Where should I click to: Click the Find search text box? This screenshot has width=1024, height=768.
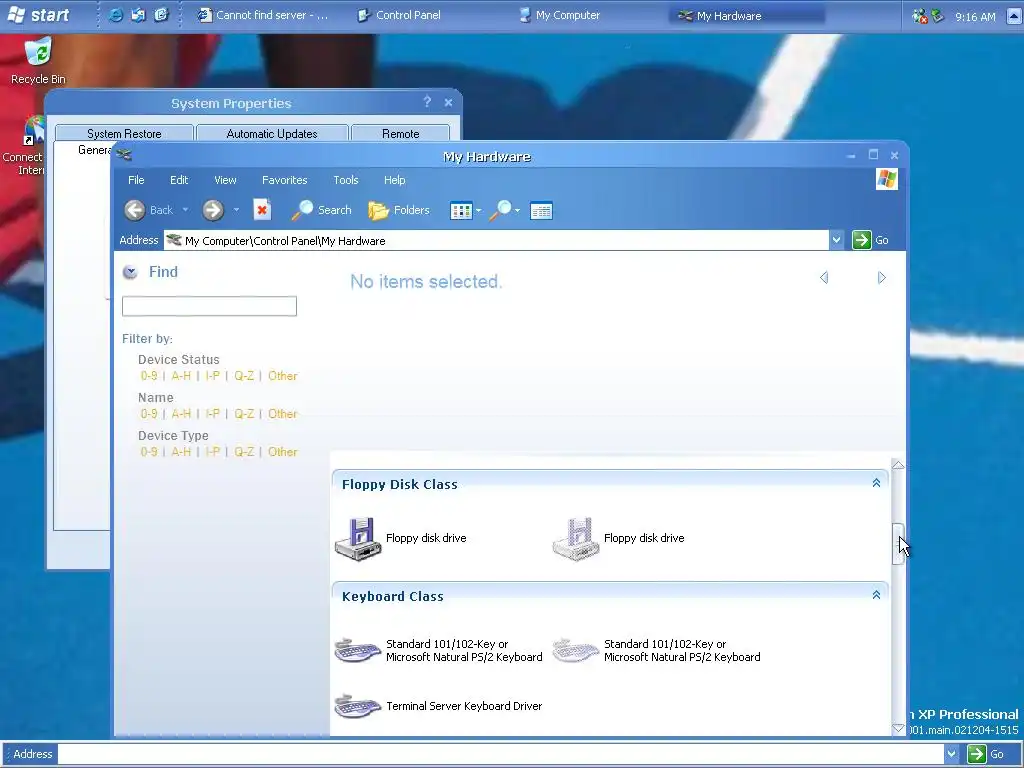[209, 306]
